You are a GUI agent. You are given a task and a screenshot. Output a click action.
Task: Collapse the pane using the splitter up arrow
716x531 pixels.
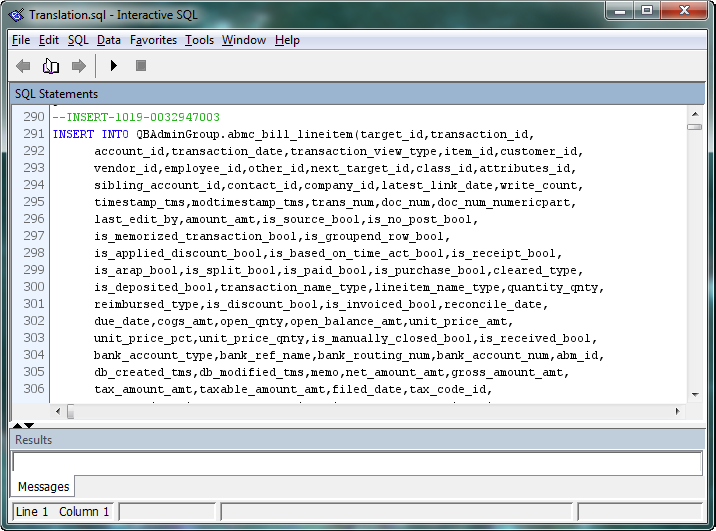(16, 425)
